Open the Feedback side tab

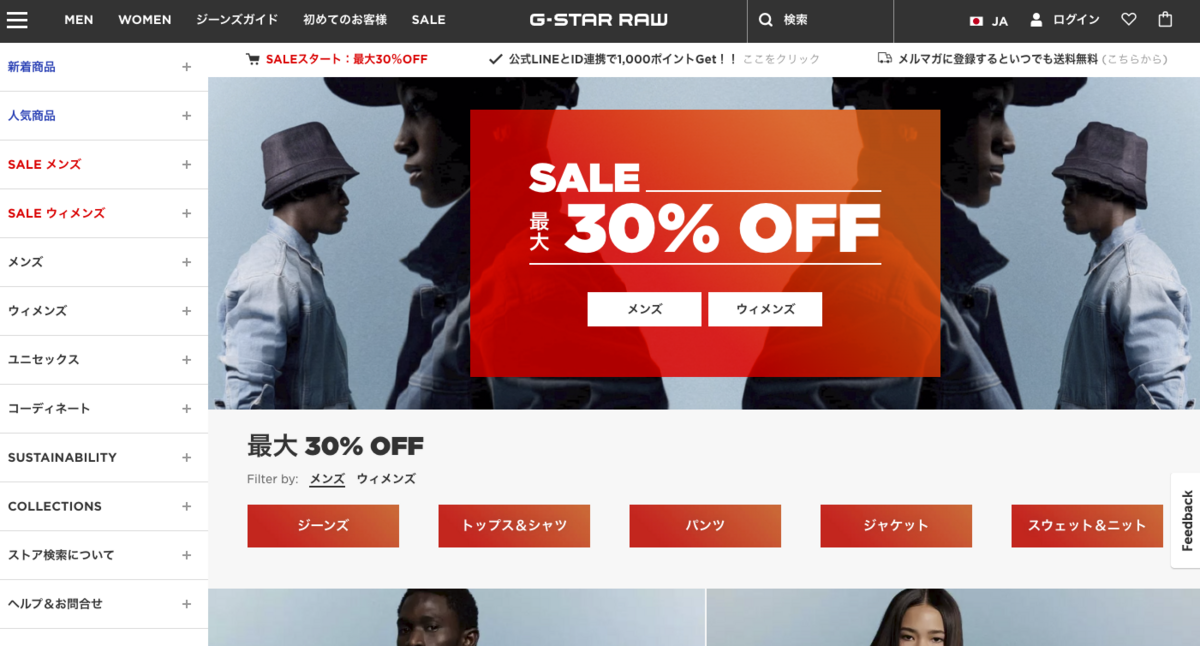coord(1186,520)
